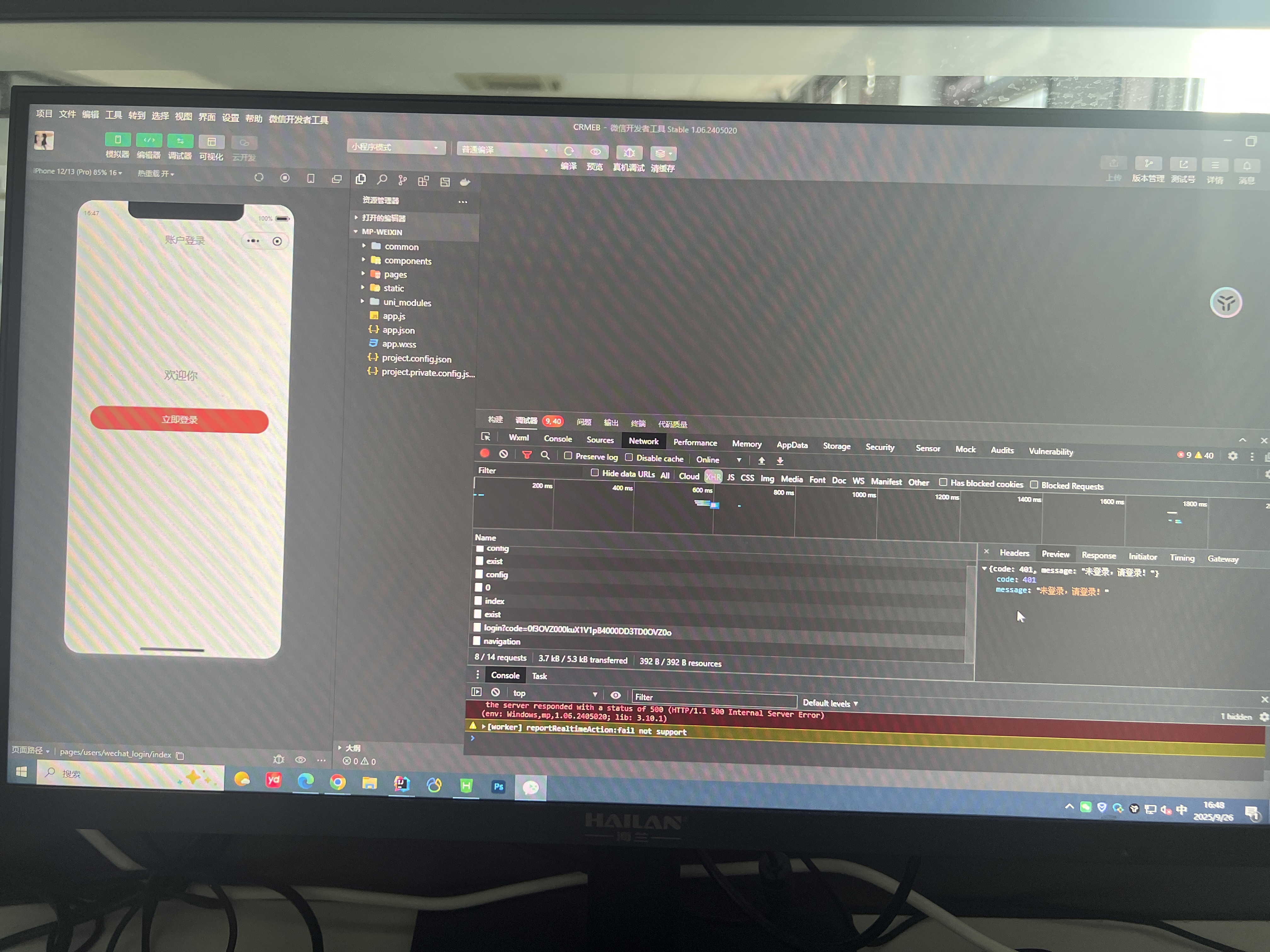The width and height of the screenshot is (1270, 952).
Task: Enable the Preserve log checkbox
Action: (568, 456)
